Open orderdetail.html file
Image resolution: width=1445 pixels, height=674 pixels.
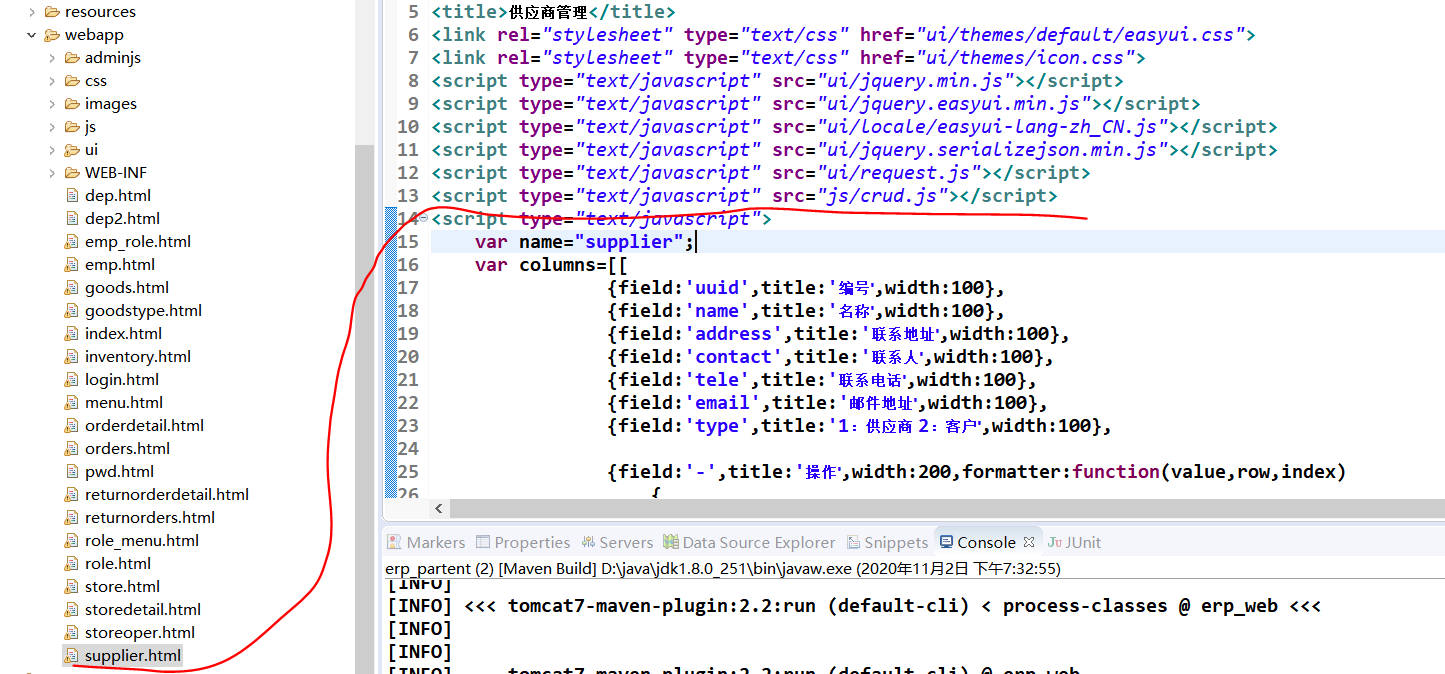click(144, 426)
